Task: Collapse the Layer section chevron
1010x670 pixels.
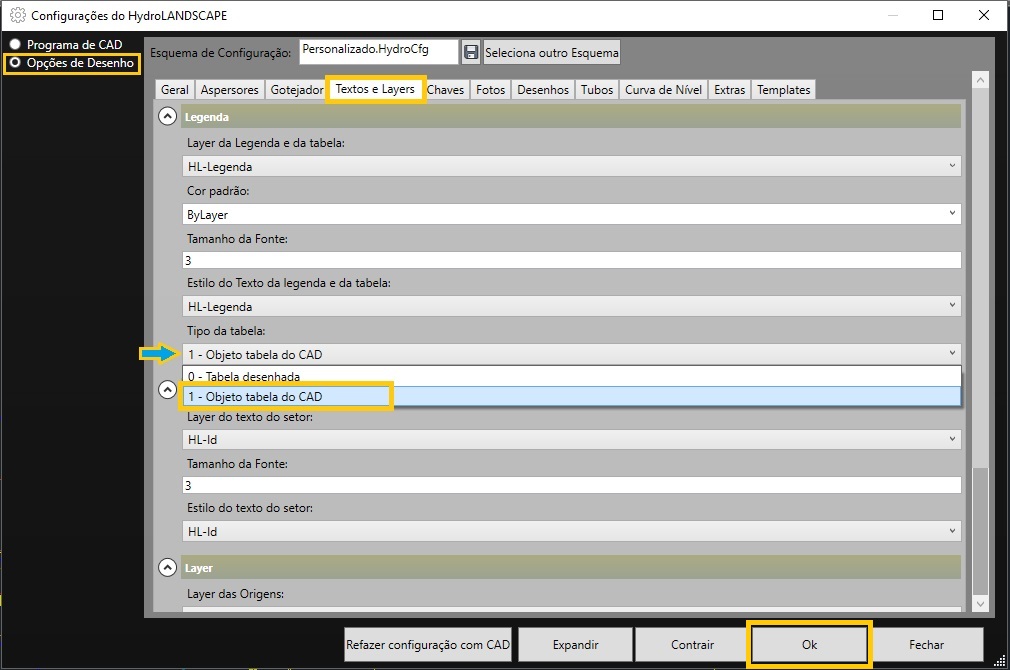Action: pyautogui.click(x=168, y=567)
